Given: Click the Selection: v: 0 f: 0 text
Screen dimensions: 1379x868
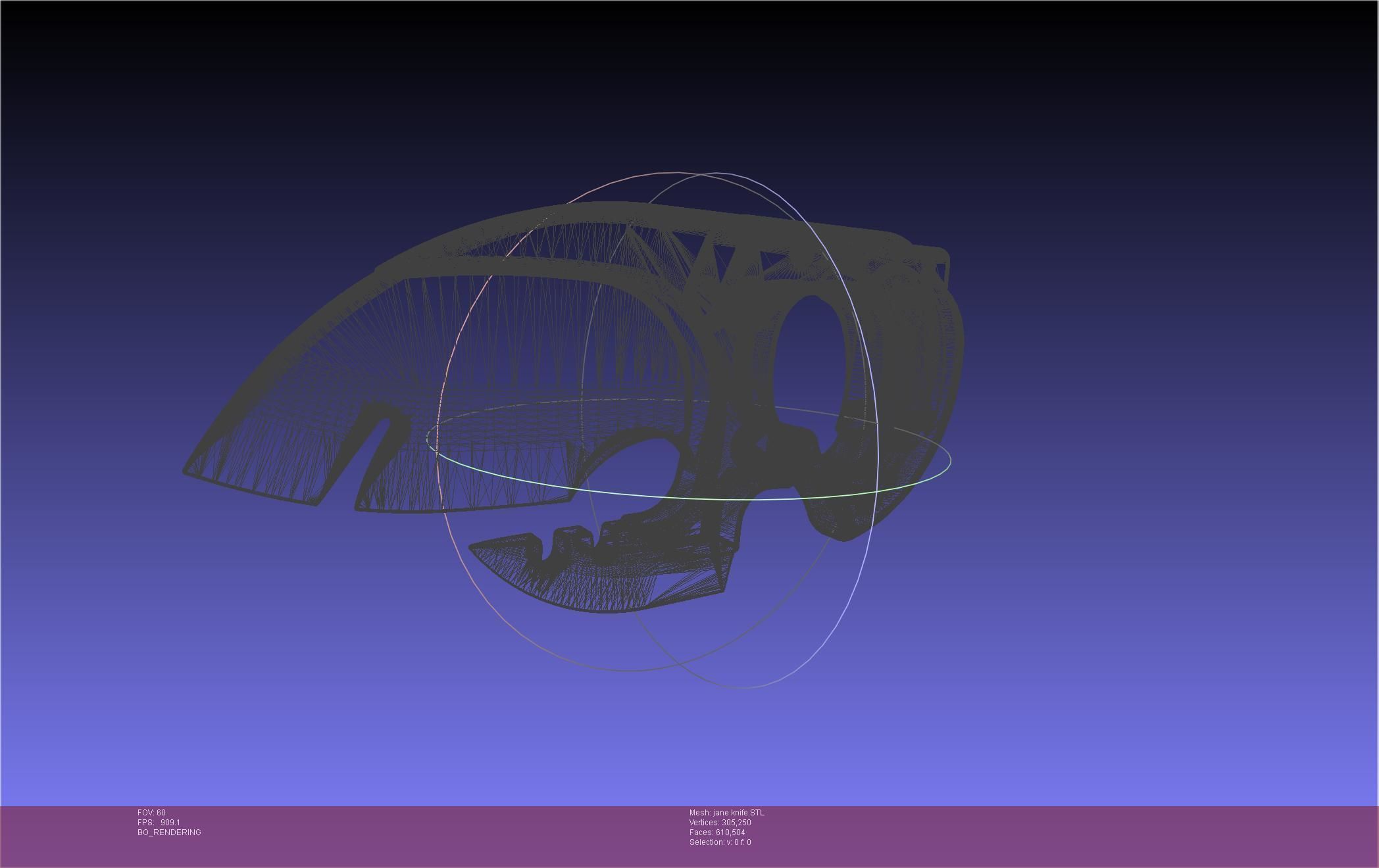Looking at the screenshot, I should click(720, 842).
